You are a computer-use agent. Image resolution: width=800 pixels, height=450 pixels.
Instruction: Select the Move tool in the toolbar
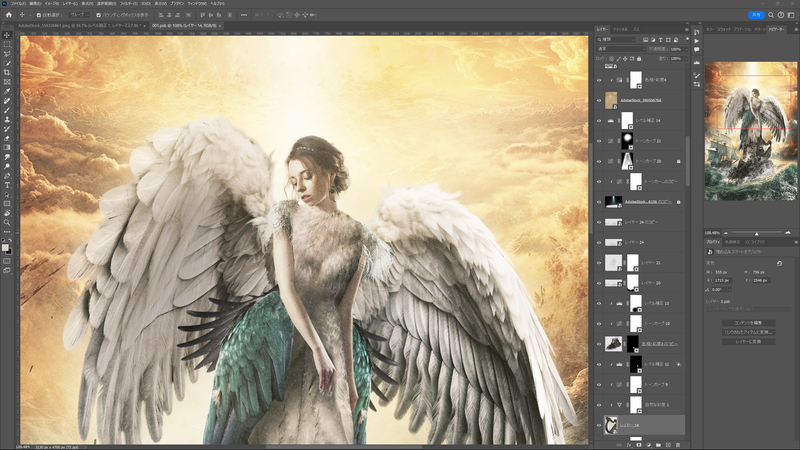pos(7,35)
